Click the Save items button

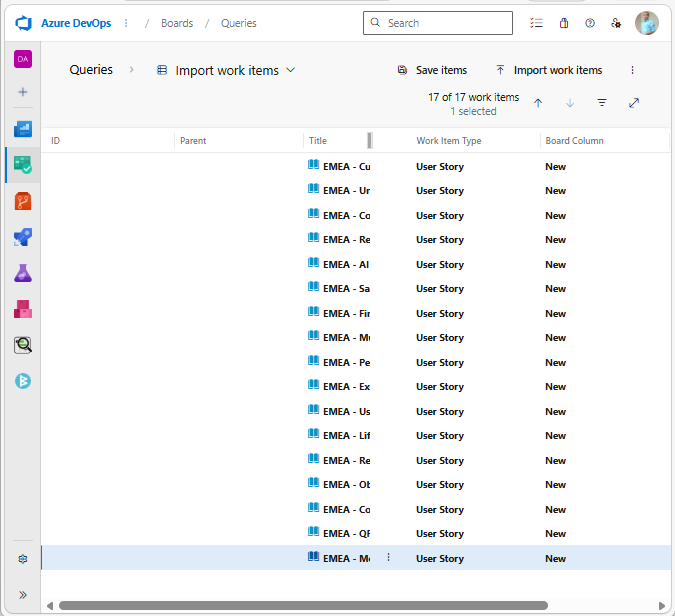[x=432, y=70]
